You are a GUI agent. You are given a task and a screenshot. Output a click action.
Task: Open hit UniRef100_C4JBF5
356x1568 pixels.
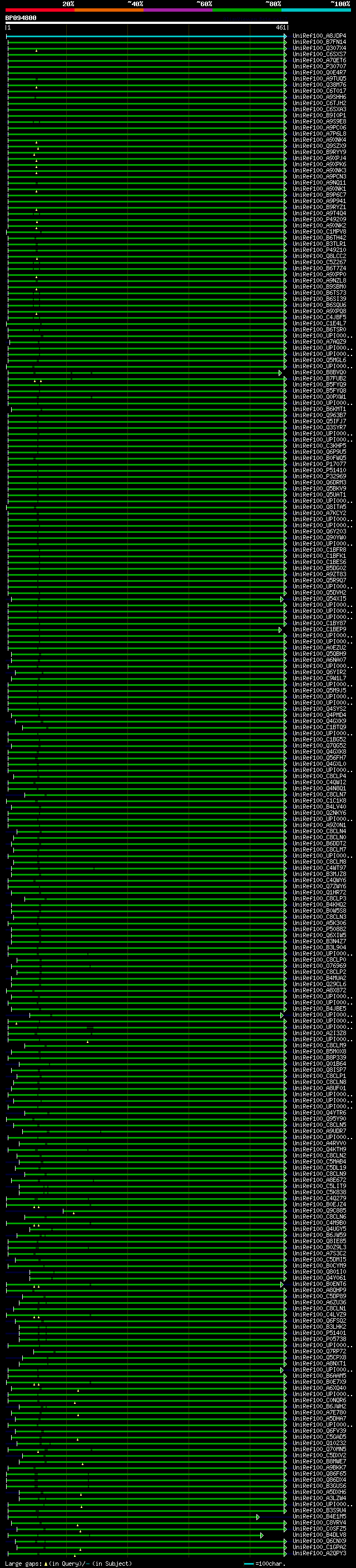(319, 317)
